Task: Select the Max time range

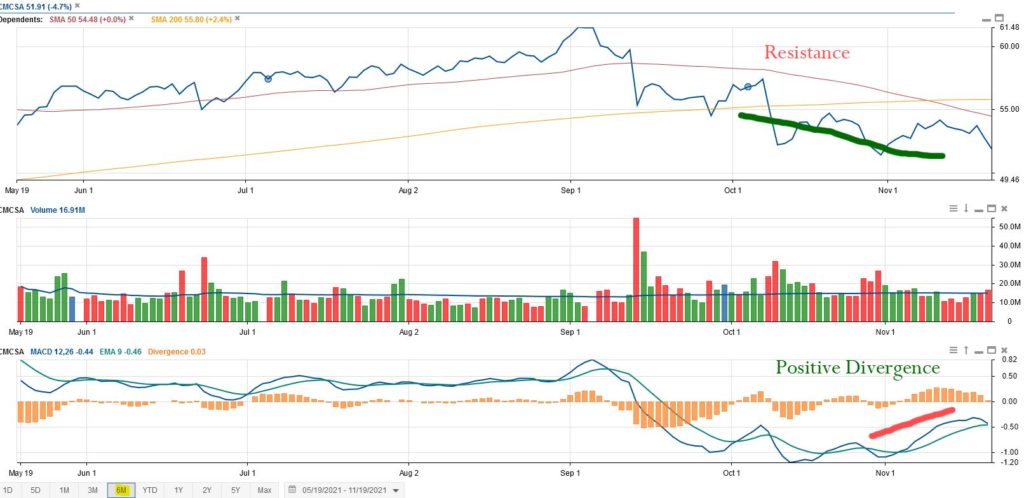Action: click(264, 490)
